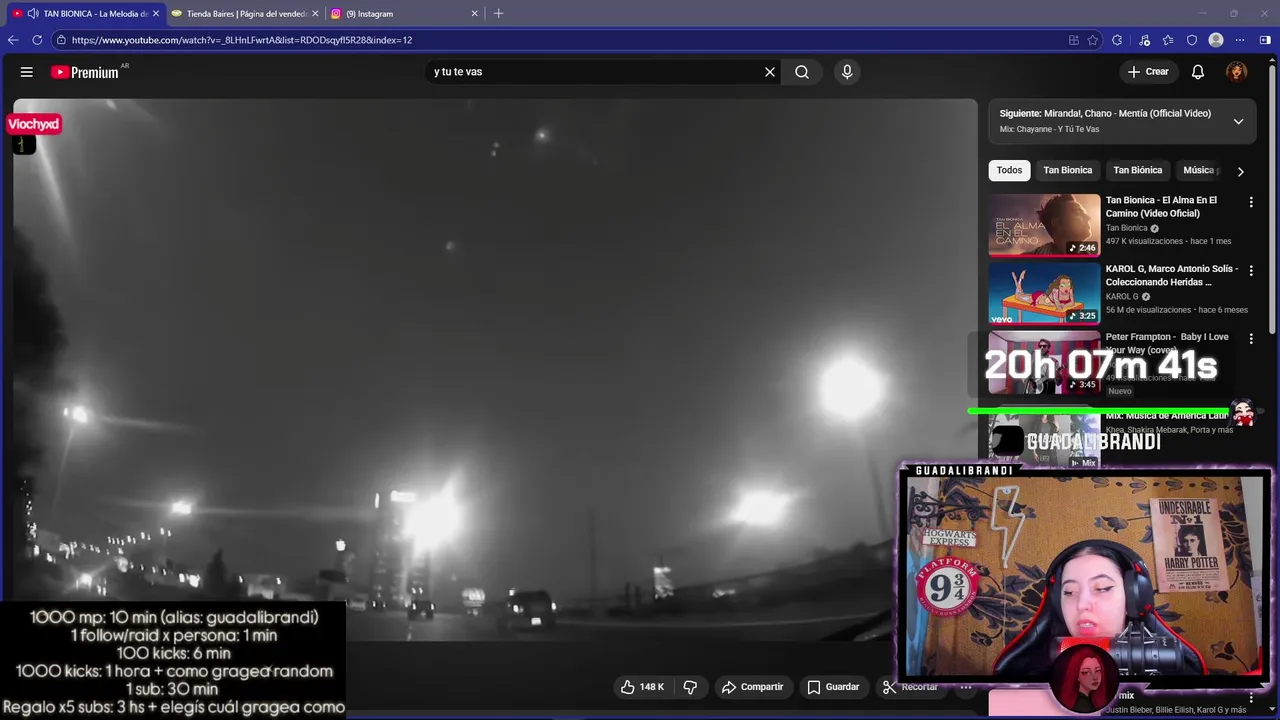Switch to TAN BIONICA YouTube tab
This screenshot has height=720, width=1280.
pos(85,13)
